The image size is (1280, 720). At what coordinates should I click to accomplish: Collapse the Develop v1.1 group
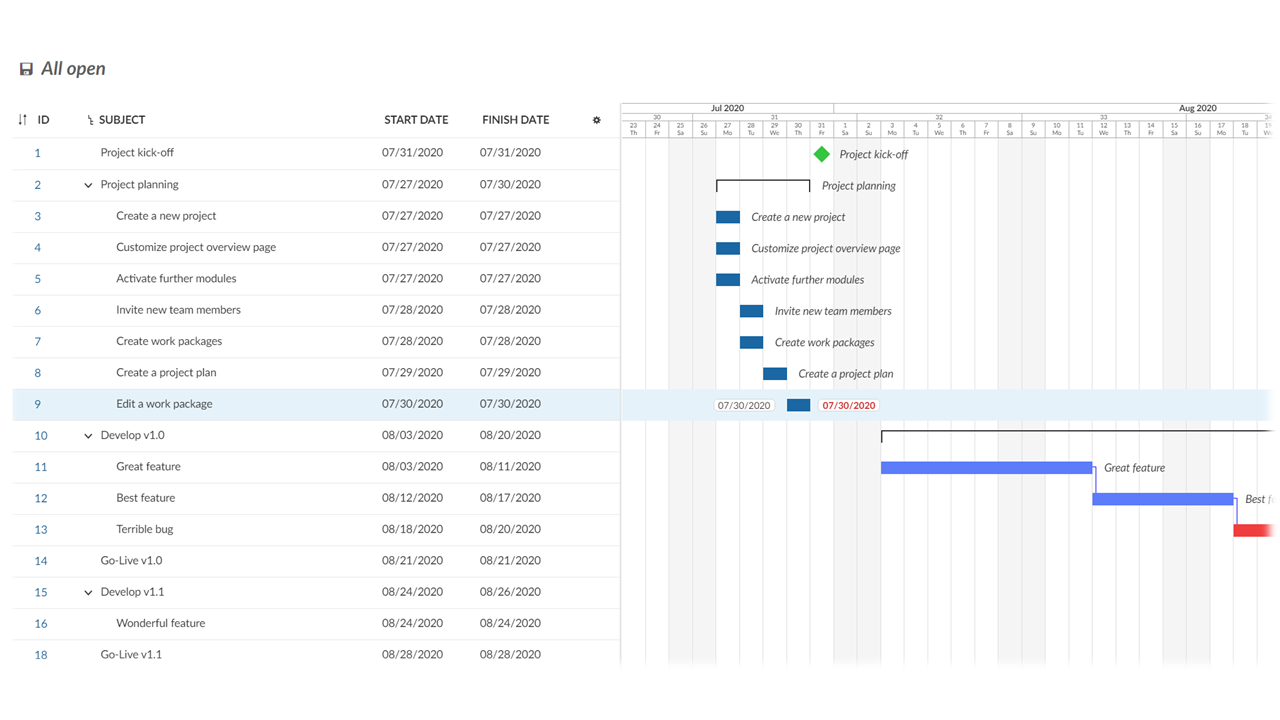coord(88,593)
